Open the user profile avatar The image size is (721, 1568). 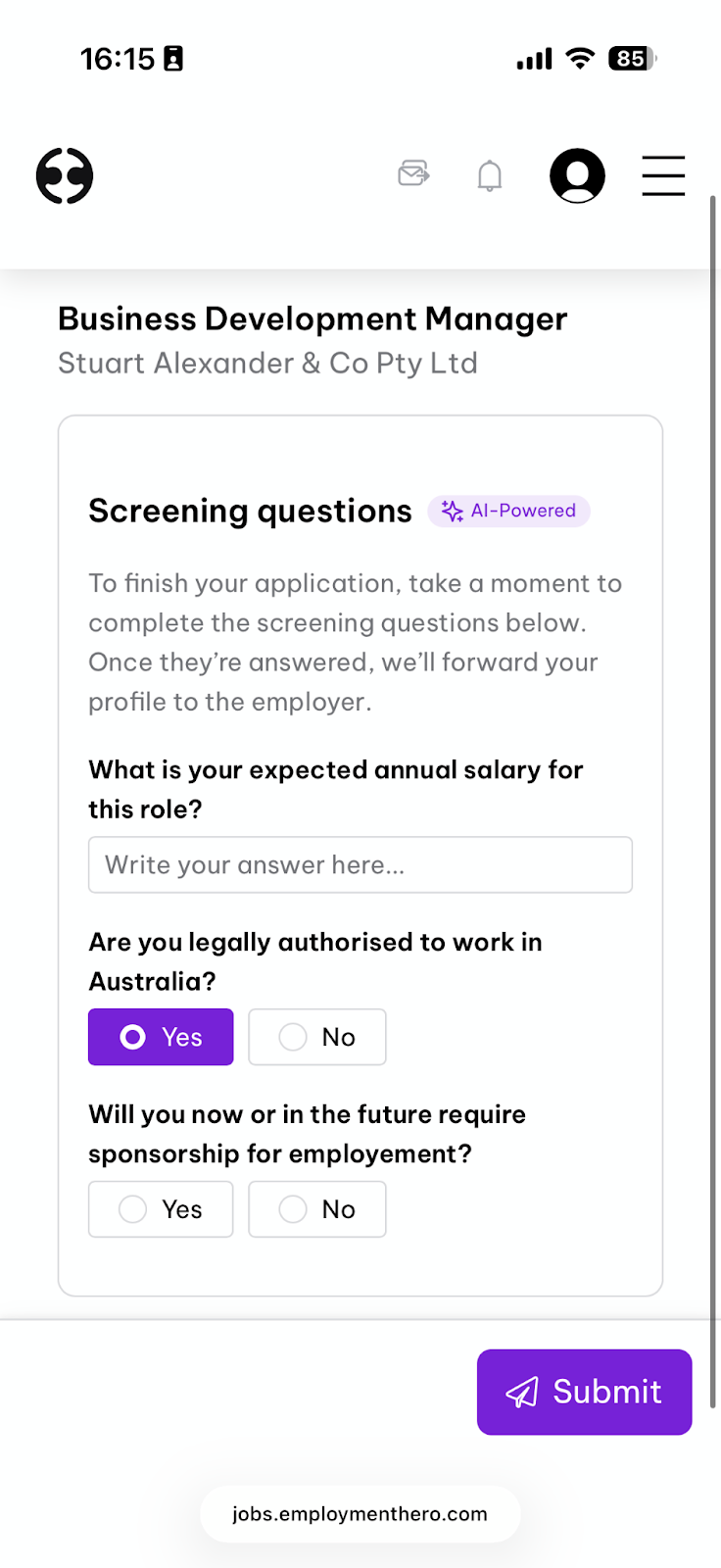click(577, 175)
